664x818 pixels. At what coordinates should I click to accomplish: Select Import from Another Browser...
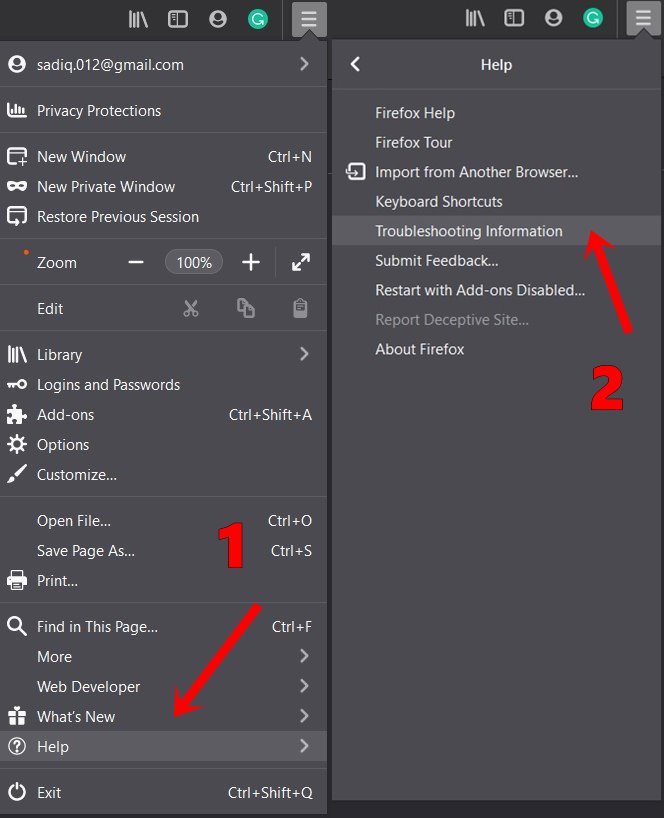pyautogui.click(x=497, y=172)
